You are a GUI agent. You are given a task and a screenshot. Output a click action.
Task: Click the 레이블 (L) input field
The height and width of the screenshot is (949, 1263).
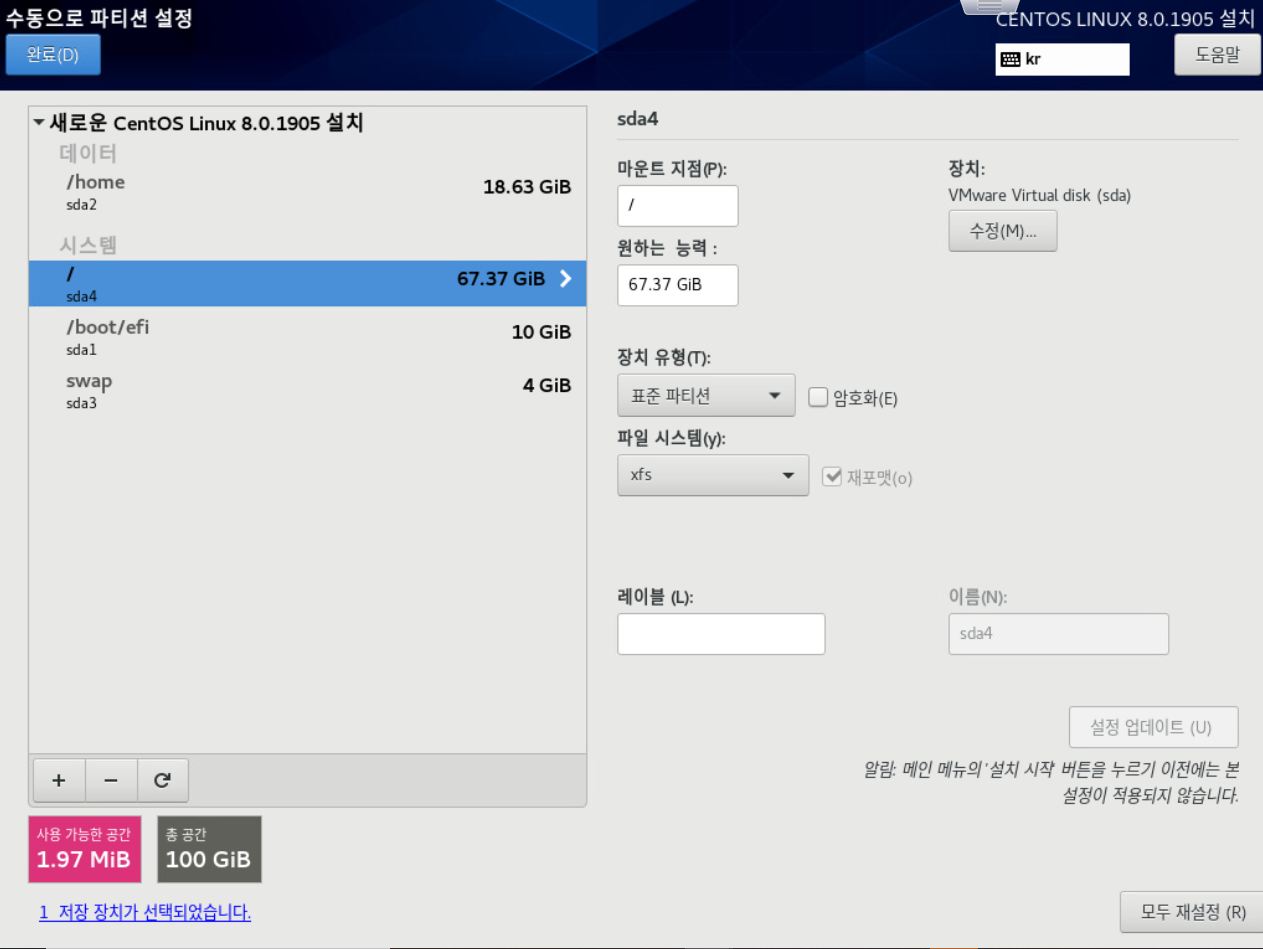tap(721, 634)
